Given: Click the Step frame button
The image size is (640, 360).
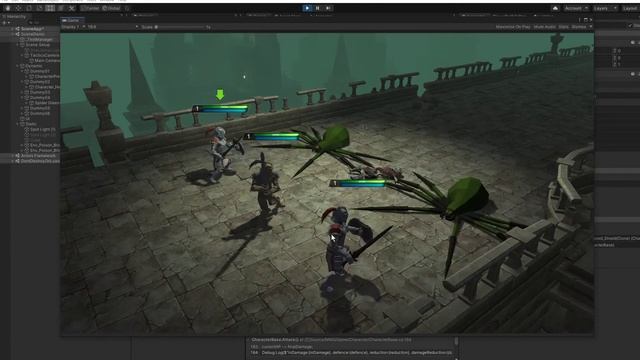Looking at the screenshot, I should click(328, 8).
